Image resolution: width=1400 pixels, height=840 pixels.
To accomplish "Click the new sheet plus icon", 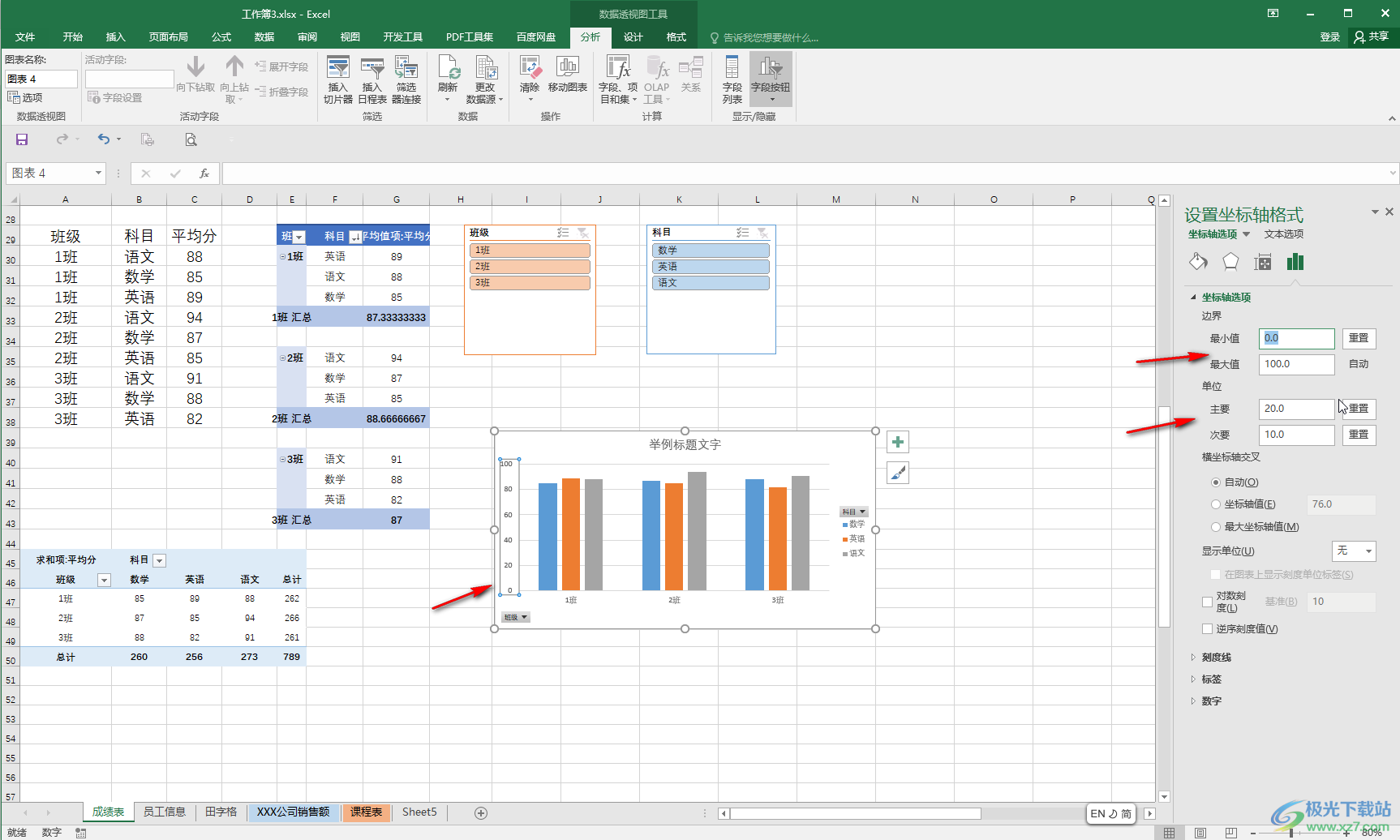I will pyautogui.click(x=481, y=812).
